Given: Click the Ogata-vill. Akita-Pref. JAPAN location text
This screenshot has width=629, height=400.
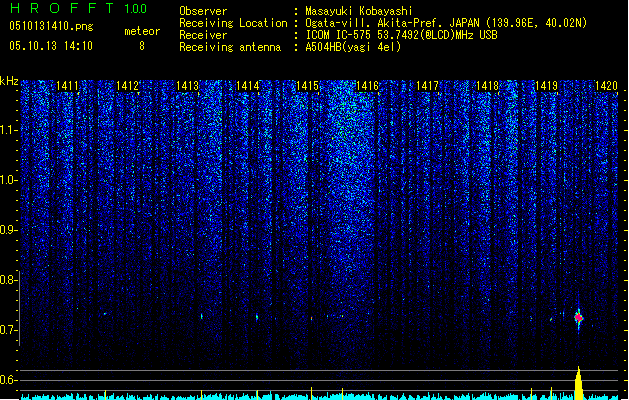Looking at the screenshot, I should coord(446,23).
